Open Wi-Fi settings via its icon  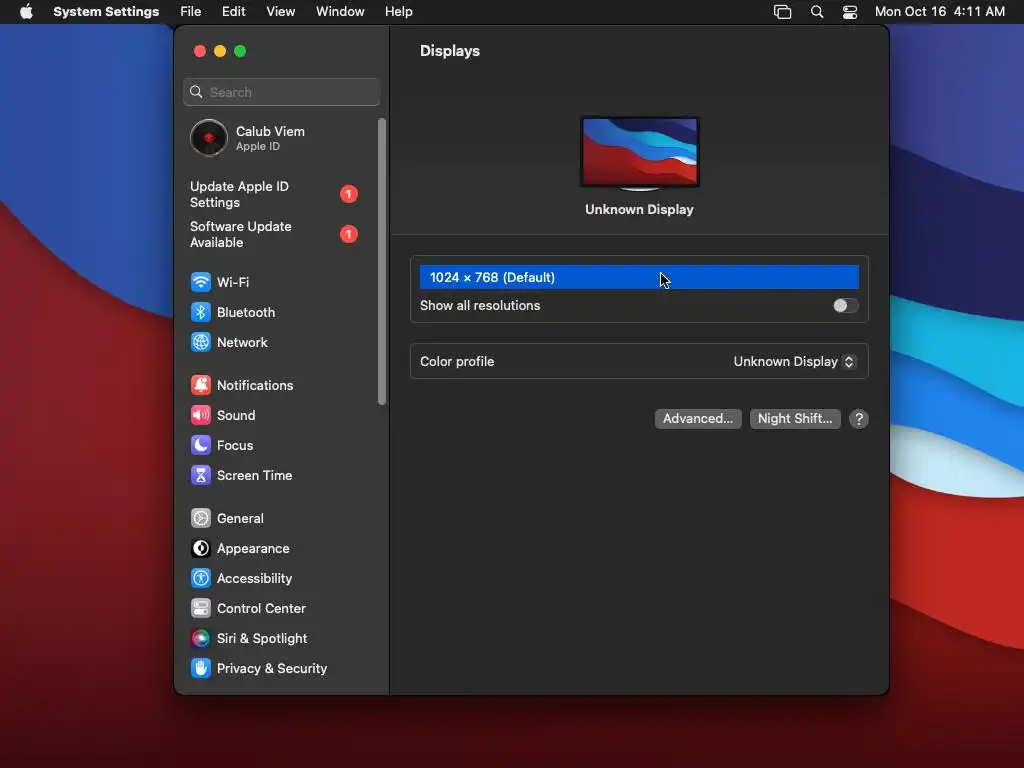[200, 282]
